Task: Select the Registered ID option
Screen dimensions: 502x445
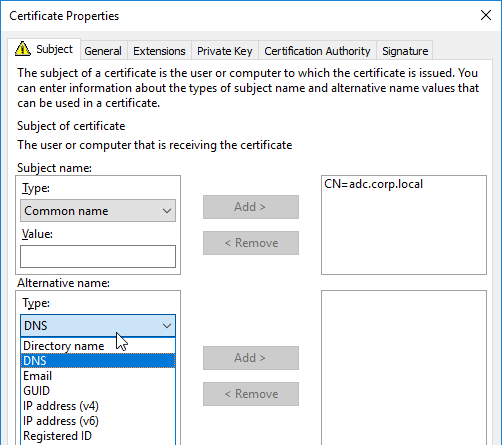Action: 98,436
